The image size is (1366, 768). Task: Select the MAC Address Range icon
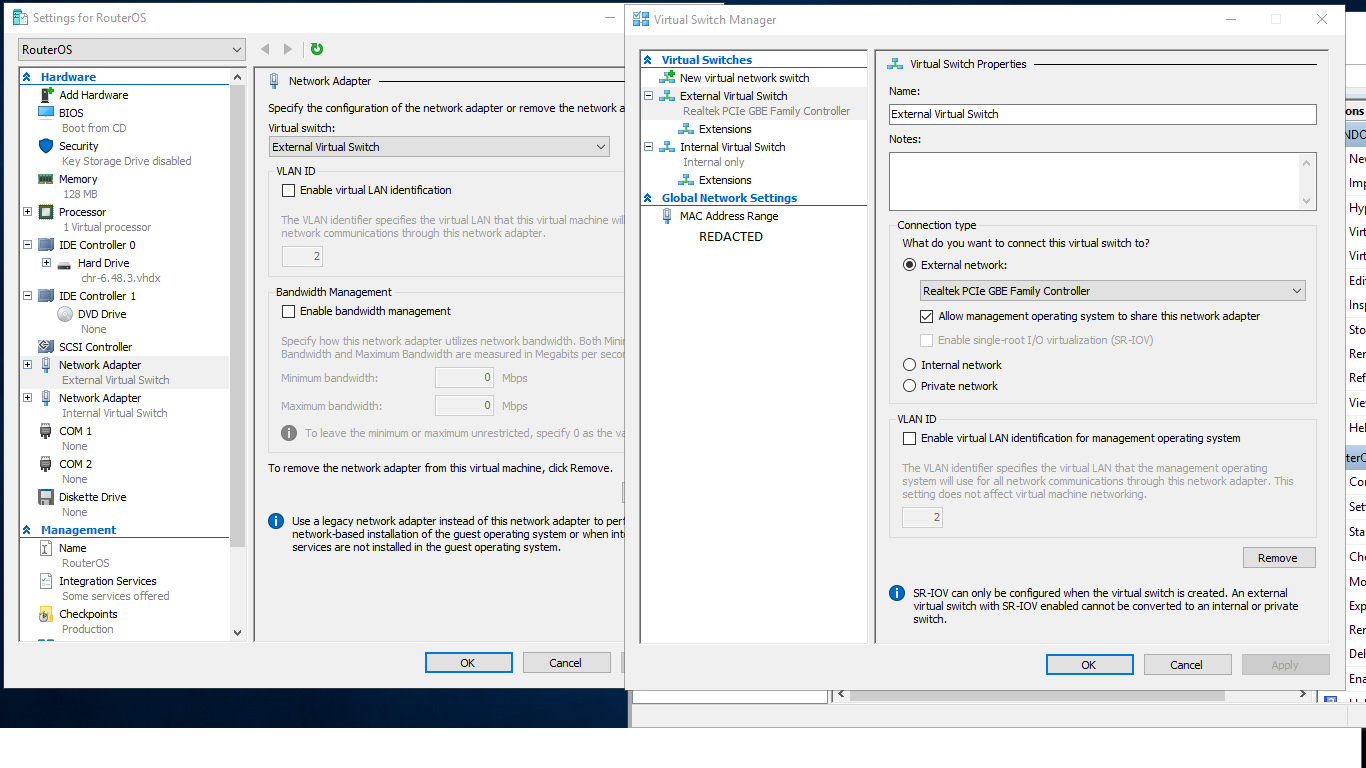pos(667,216)
